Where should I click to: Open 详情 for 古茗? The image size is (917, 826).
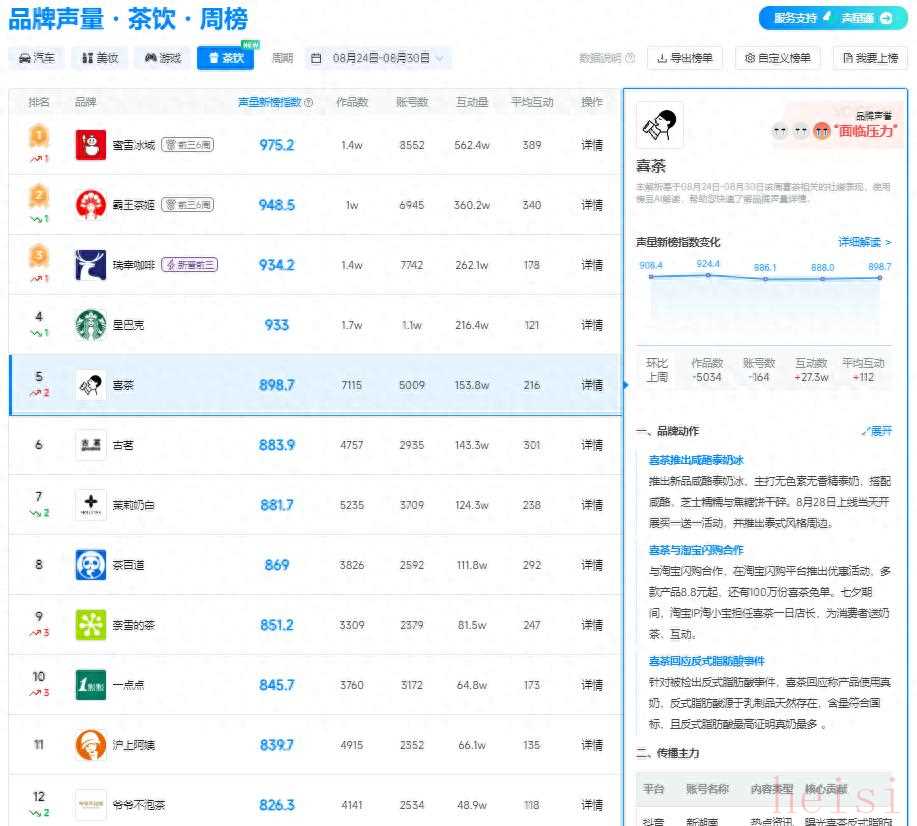coord(592,445)
